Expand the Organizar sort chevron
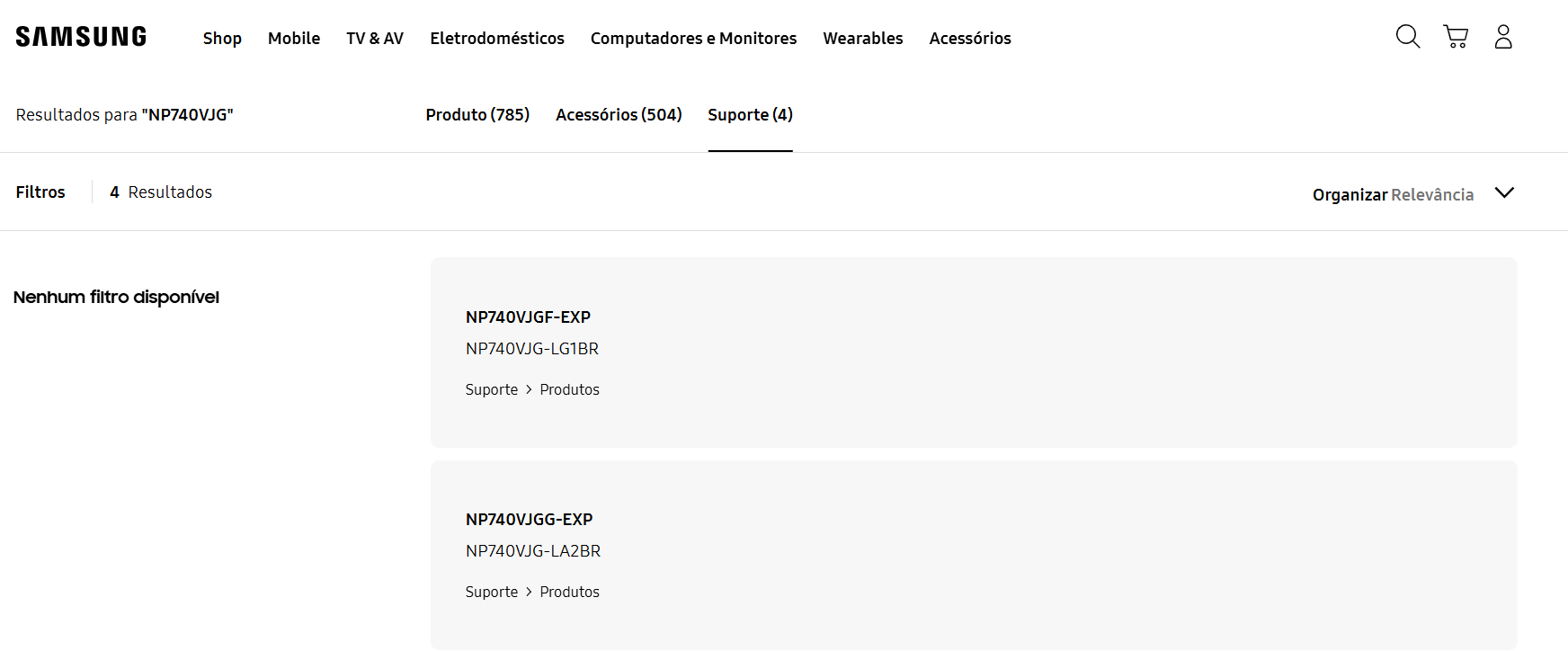1568x651 pixels. [x=1504, y=192]
